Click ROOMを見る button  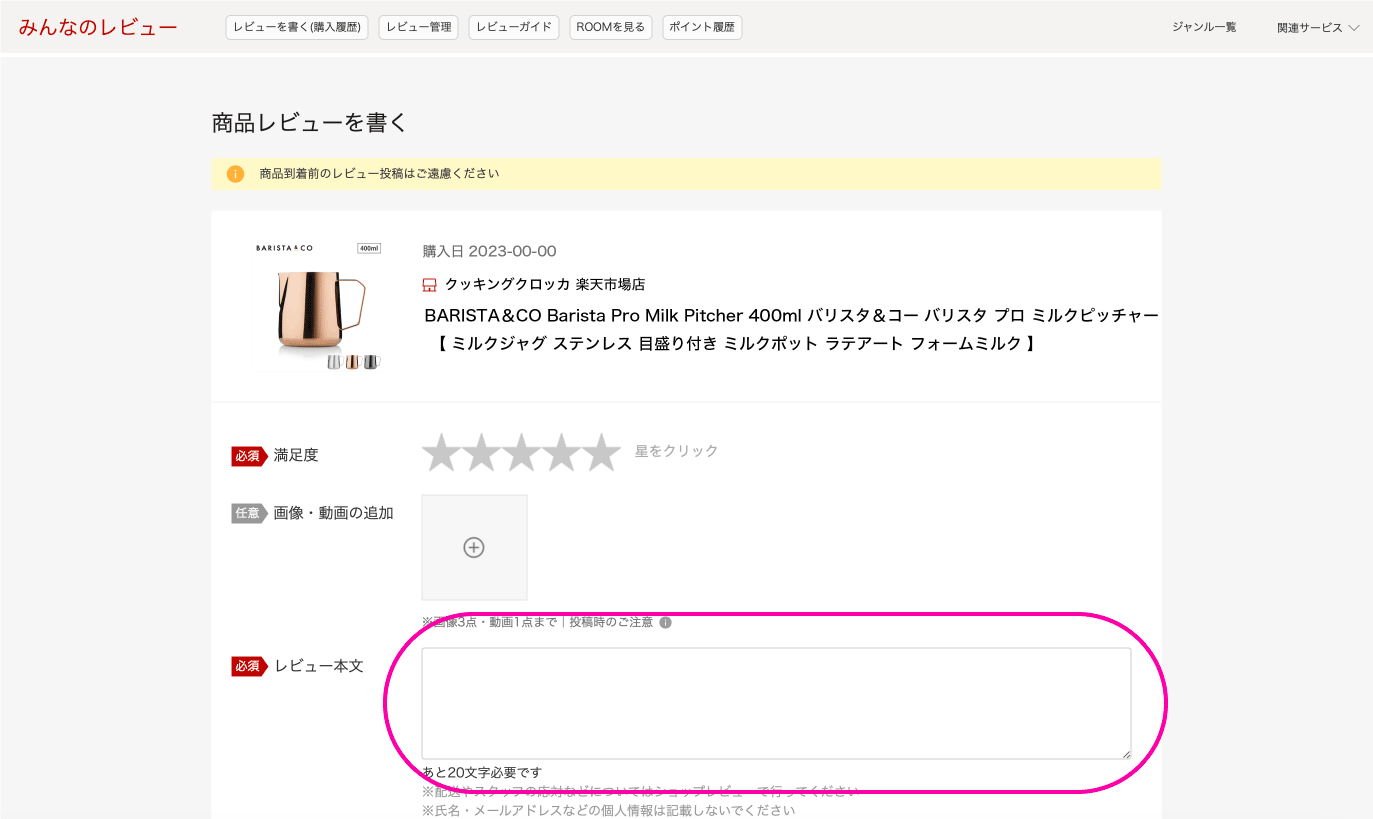point(611,27)
